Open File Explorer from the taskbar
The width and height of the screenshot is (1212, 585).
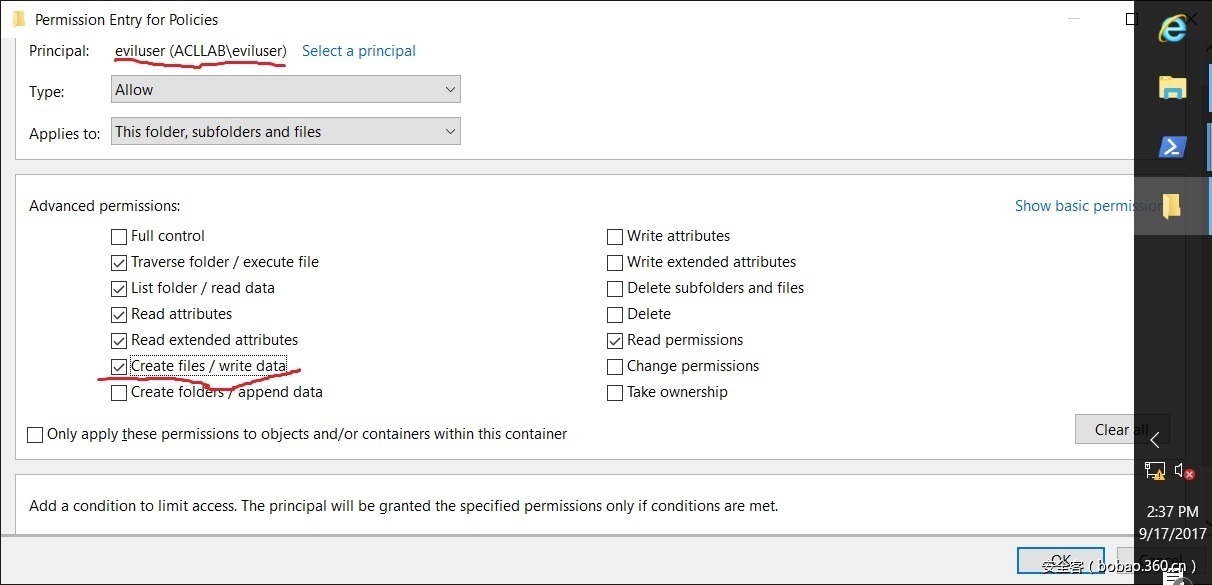point(1172,88)
